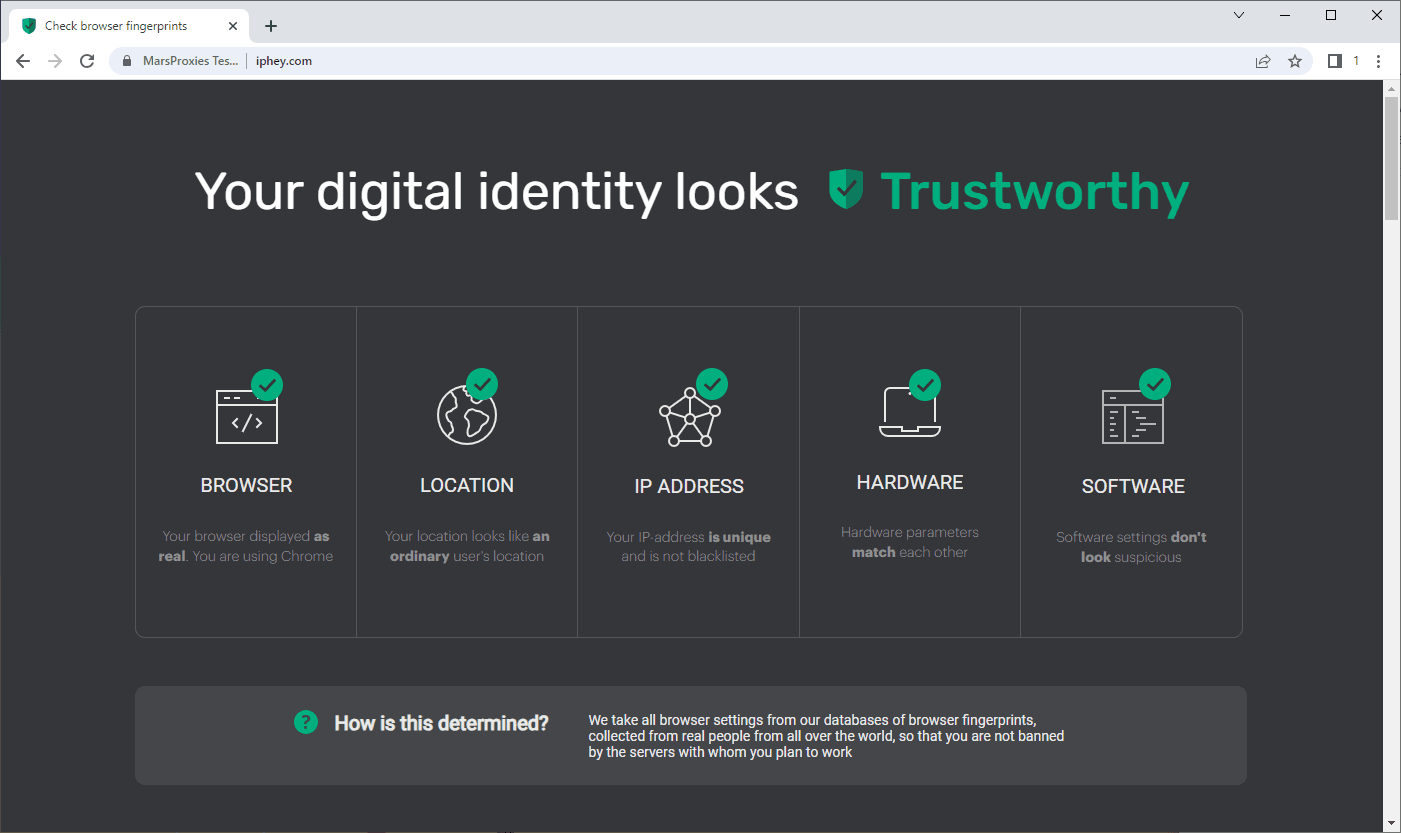This screenshot has width=1401, height=833.
Task: Reload the iphey.com page
Action: pos(87,61)
